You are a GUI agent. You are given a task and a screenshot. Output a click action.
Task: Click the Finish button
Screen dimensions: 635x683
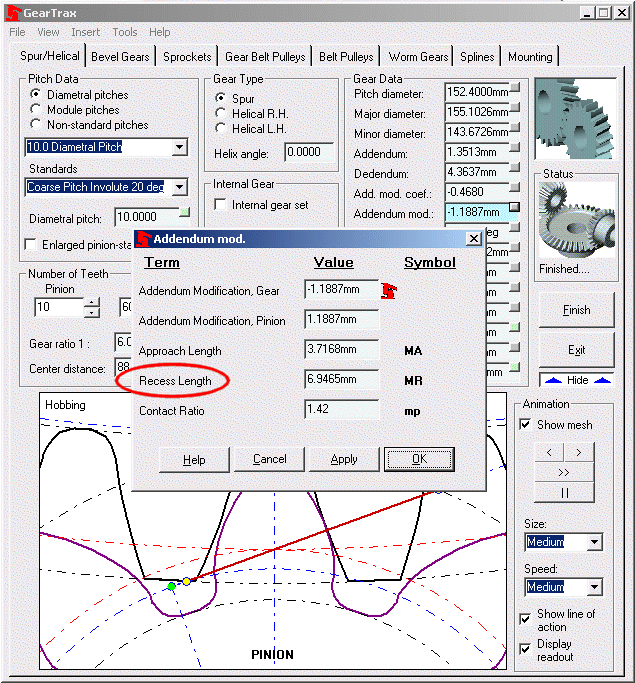click(576, 310)
